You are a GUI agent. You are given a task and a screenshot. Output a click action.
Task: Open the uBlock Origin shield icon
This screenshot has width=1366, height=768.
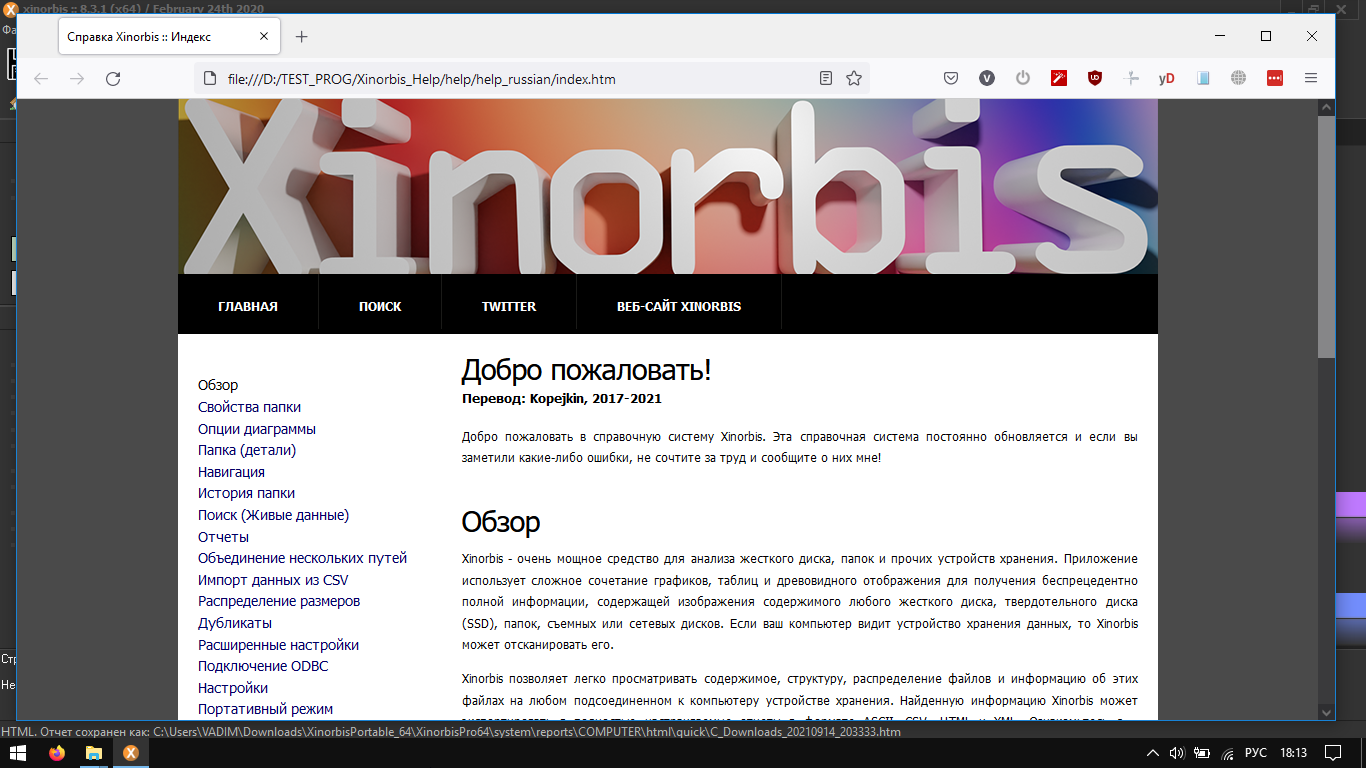[x=1095, y=78]
